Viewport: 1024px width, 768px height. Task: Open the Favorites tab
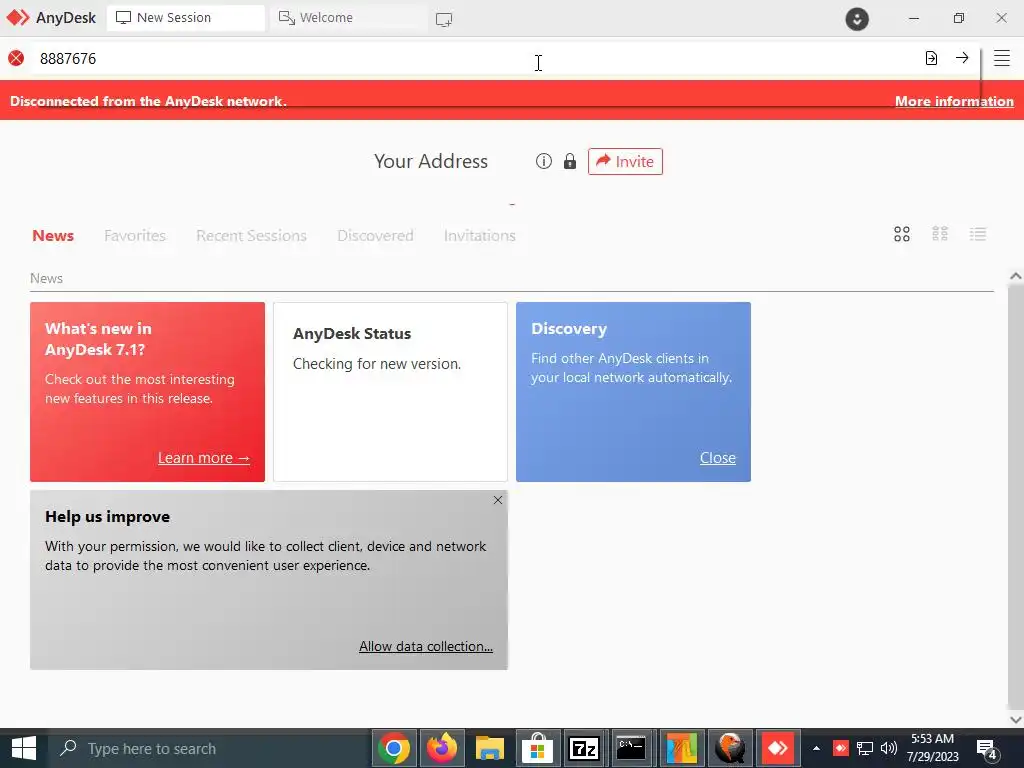(x=135, y=235)
